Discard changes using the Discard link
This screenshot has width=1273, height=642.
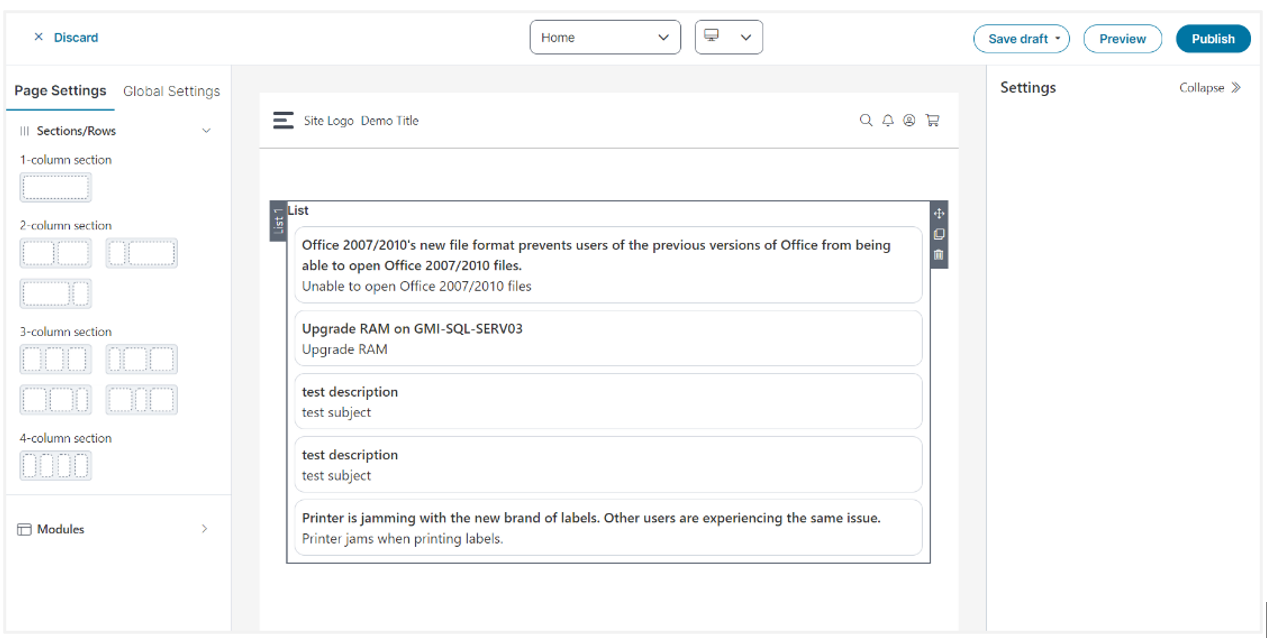[x=66, y=37]
